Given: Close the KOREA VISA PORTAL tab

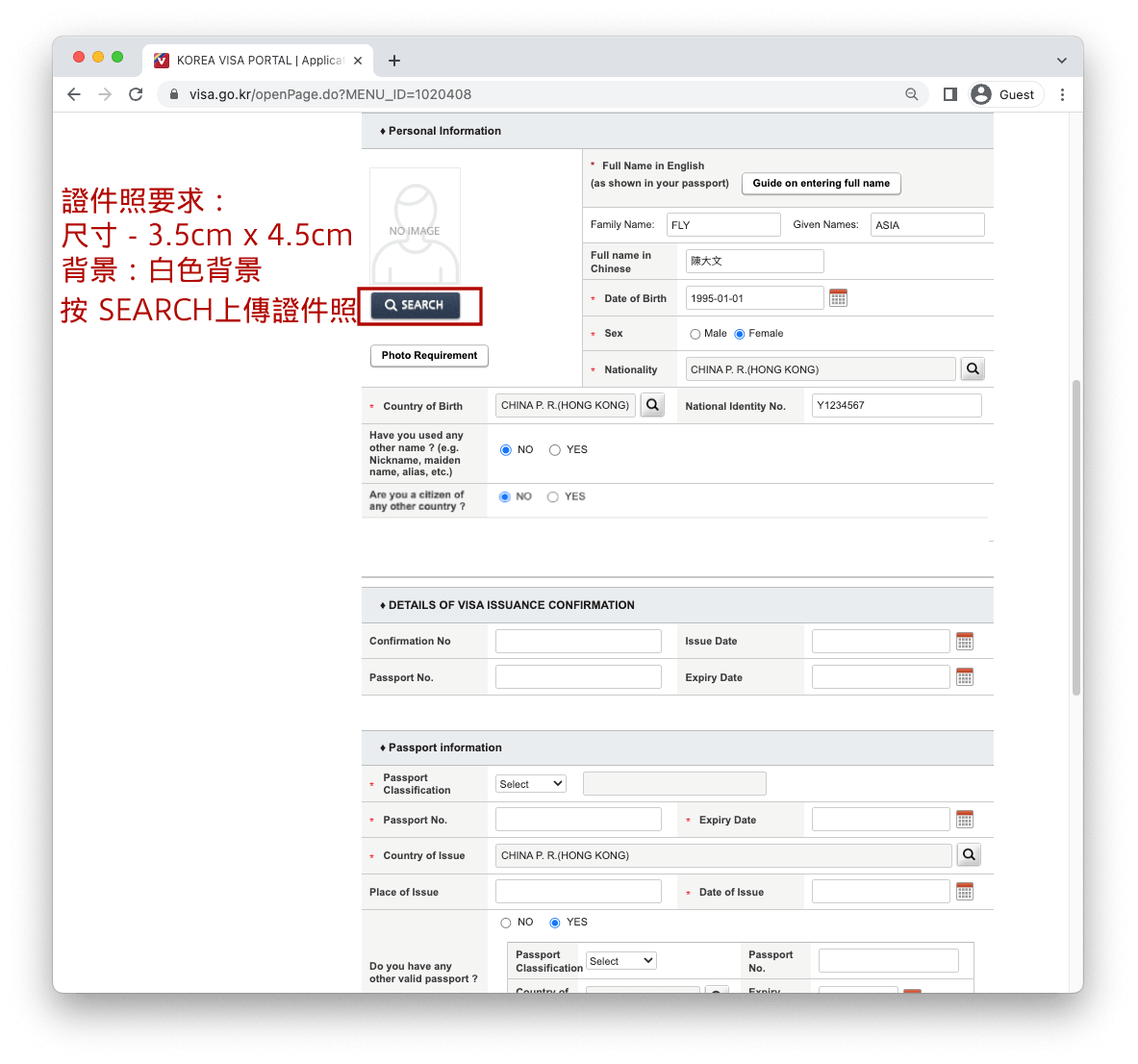Looking at the screenshot, I should pyautogui.click(x=358, y=61).
